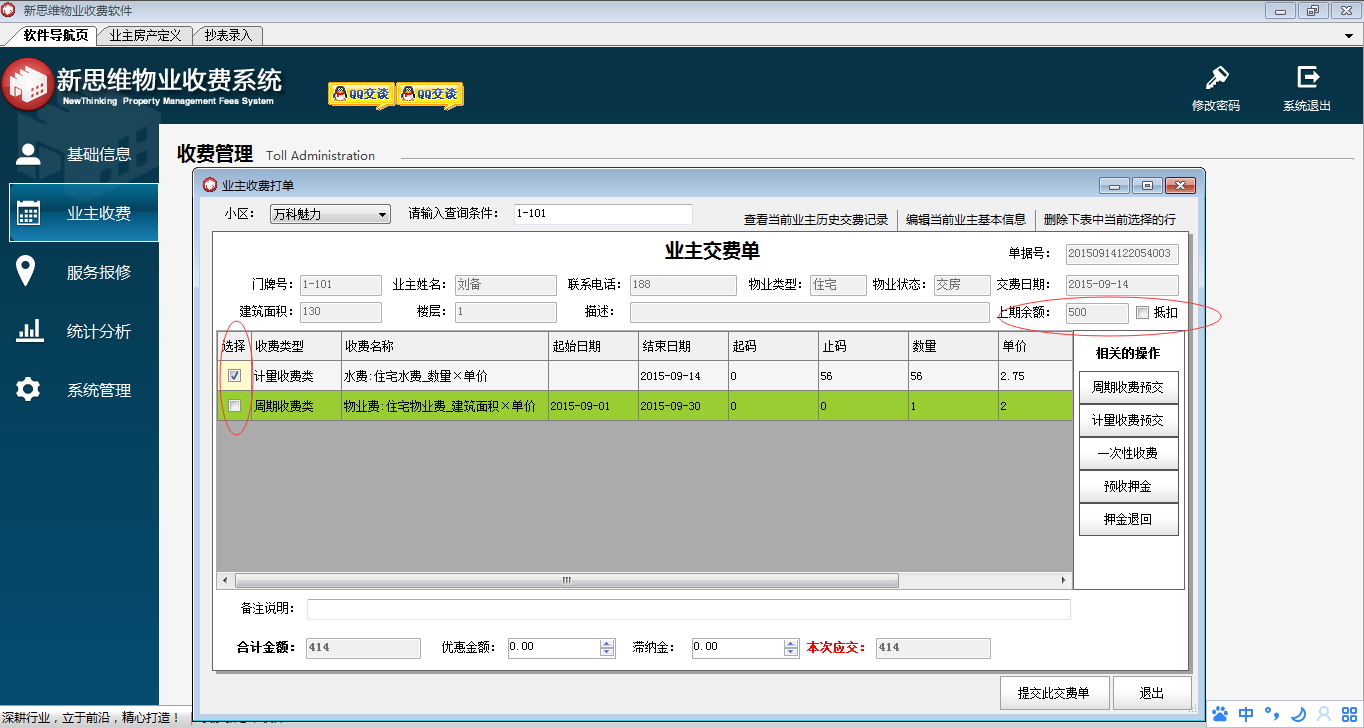Click the 业主收费 calendar icon
The width and height of the screenshot is (1364, 728).
[29, 213]
